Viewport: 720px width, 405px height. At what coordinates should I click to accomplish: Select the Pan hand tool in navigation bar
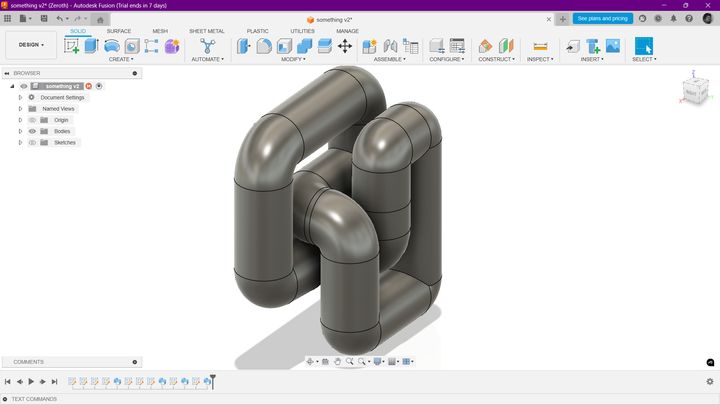338,361
